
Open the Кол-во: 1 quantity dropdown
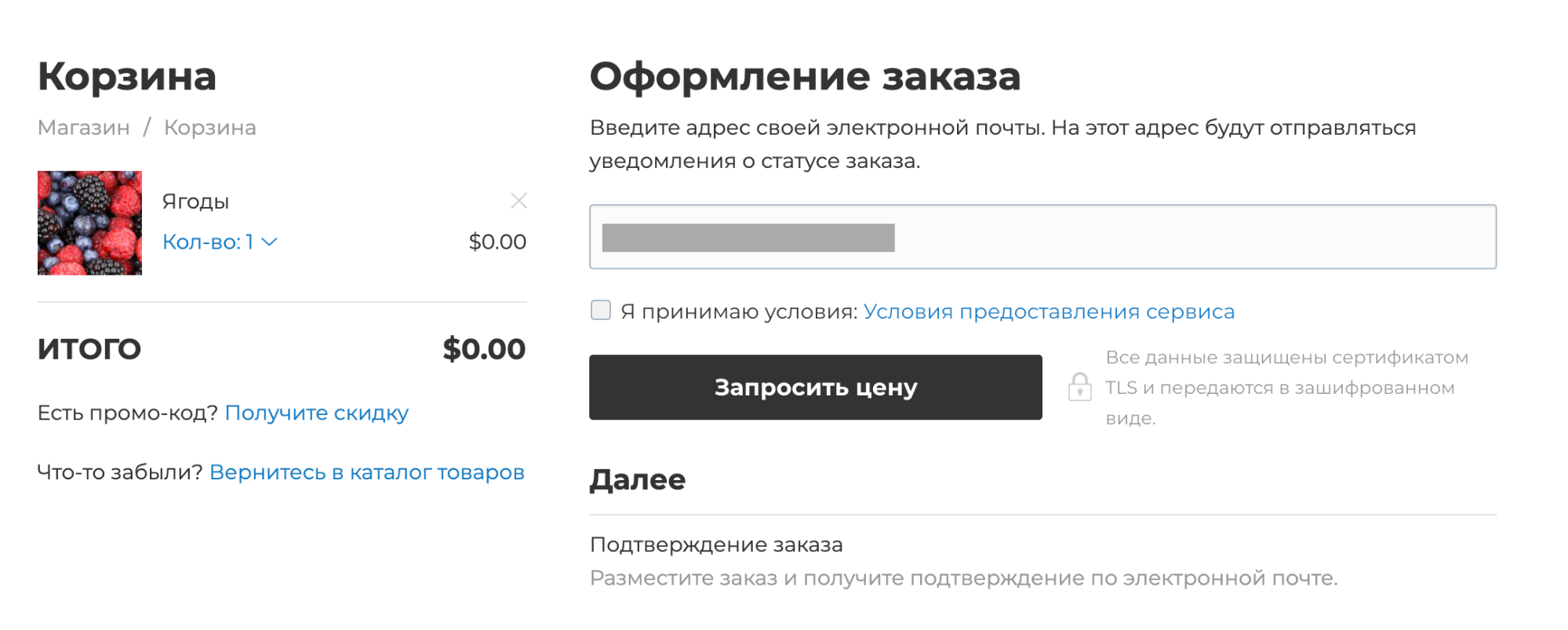tap(220, 242)
